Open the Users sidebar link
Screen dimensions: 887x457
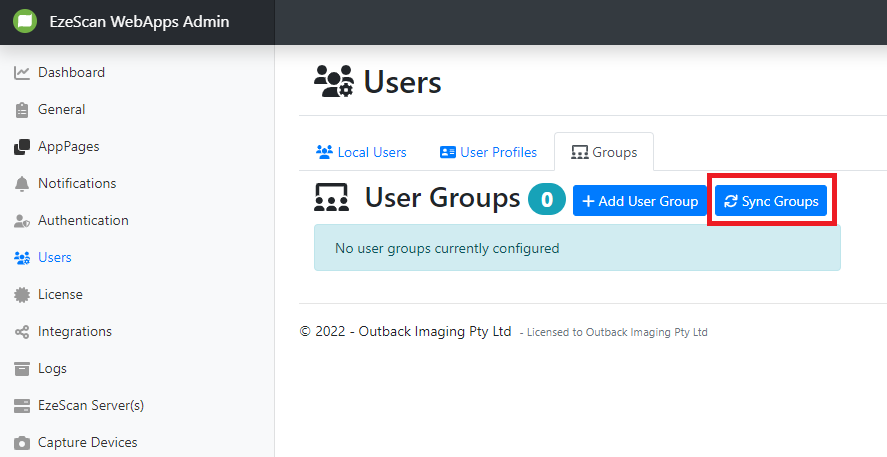[54, 258]
